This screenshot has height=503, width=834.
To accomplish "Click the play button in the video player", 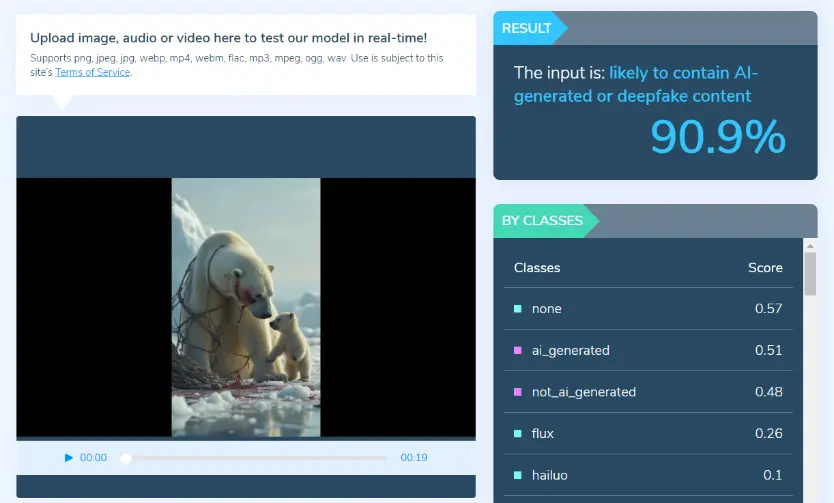I will pos(69,458).
